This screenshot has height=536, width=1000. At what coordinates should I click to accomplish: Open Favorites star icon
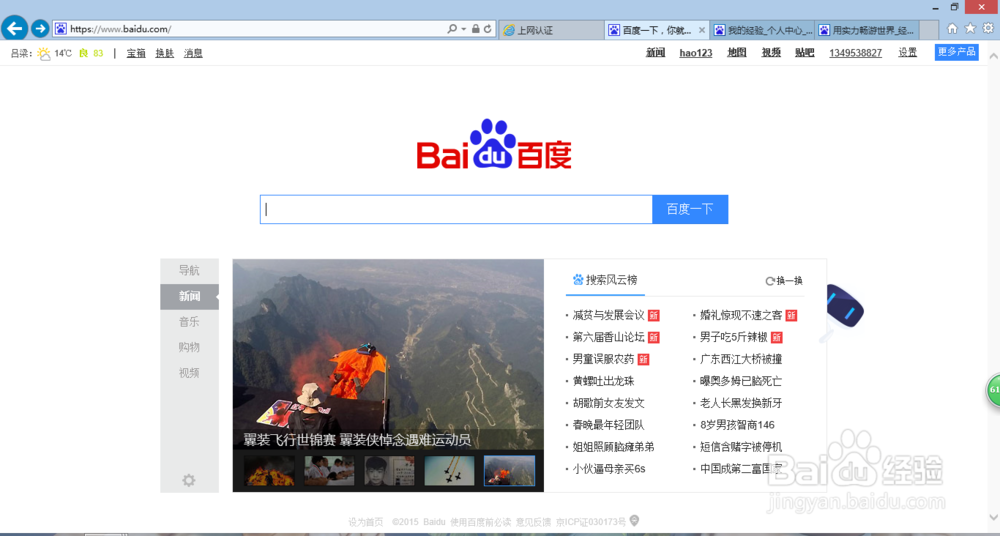pos(970,28)
